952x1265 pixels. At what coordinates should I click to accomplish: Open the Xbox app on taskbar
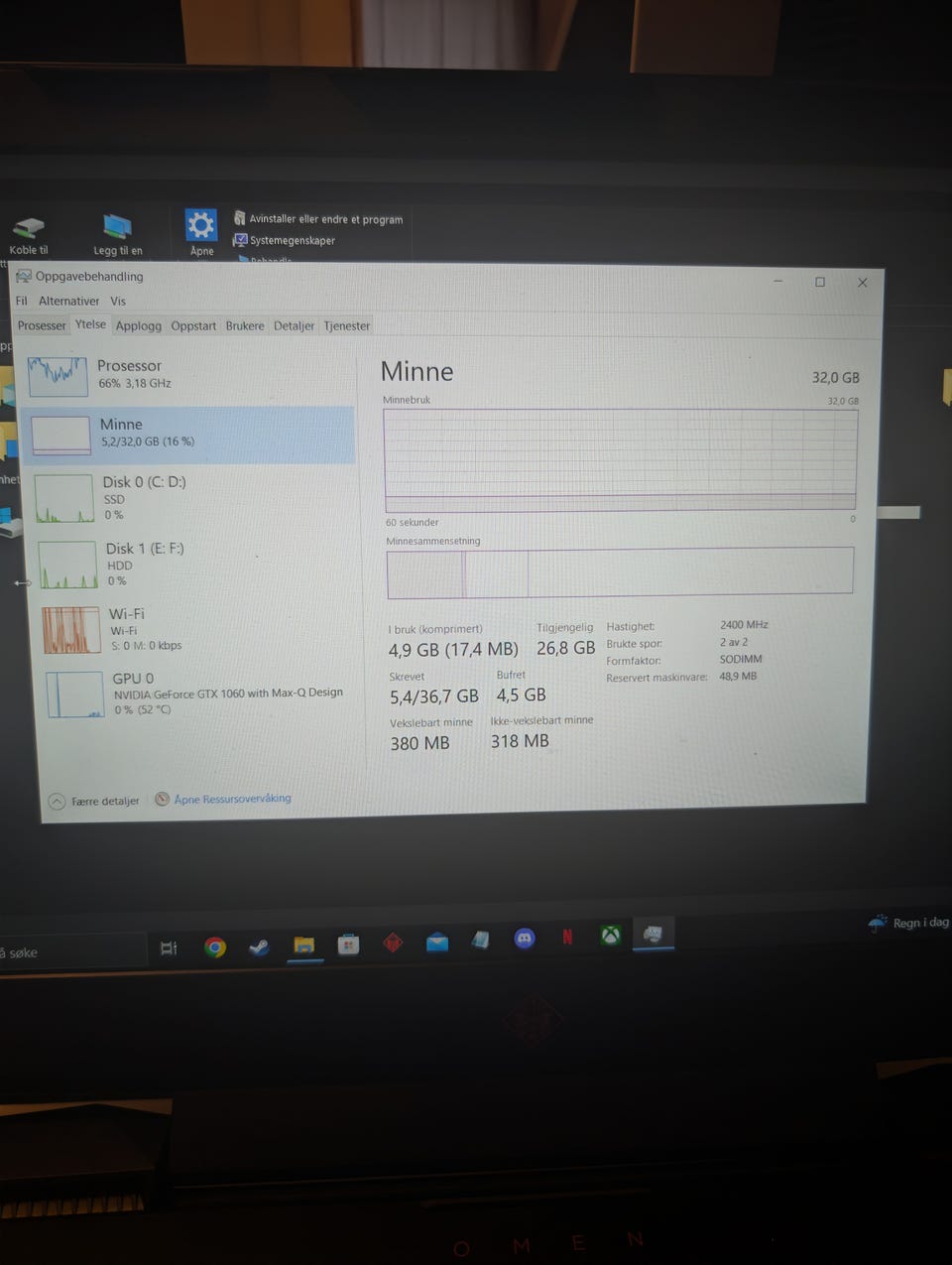pyautogui.click(x=611, y=935)
